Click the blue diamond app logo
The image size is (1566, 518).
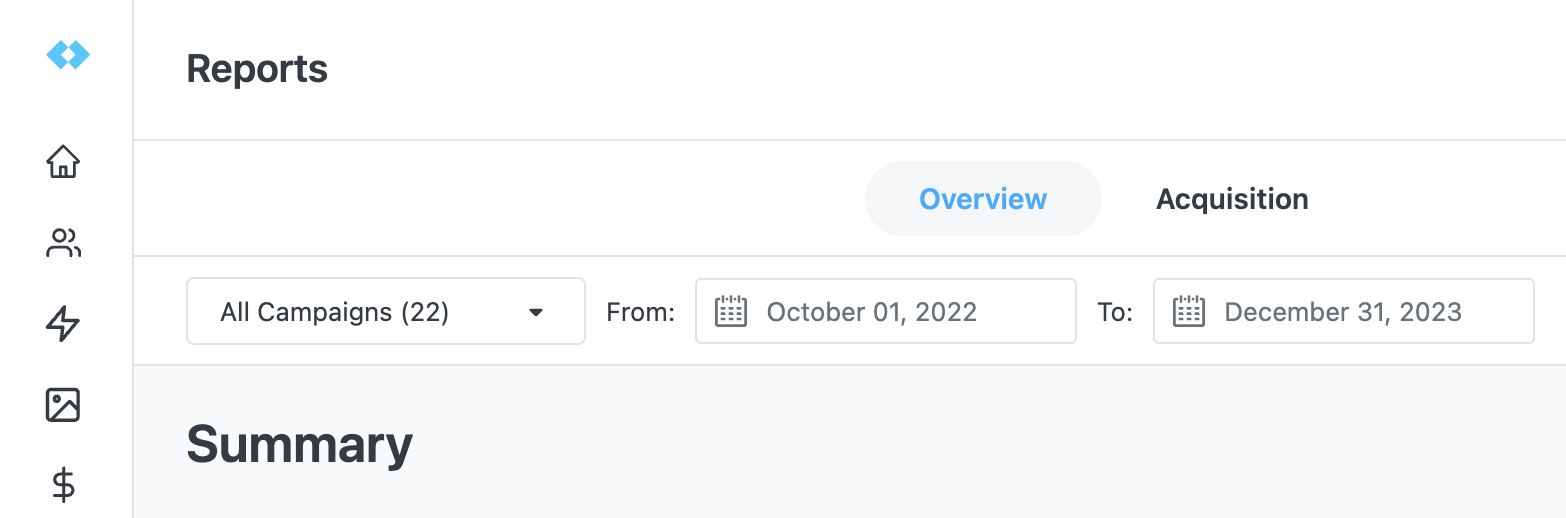click(68, 56)
